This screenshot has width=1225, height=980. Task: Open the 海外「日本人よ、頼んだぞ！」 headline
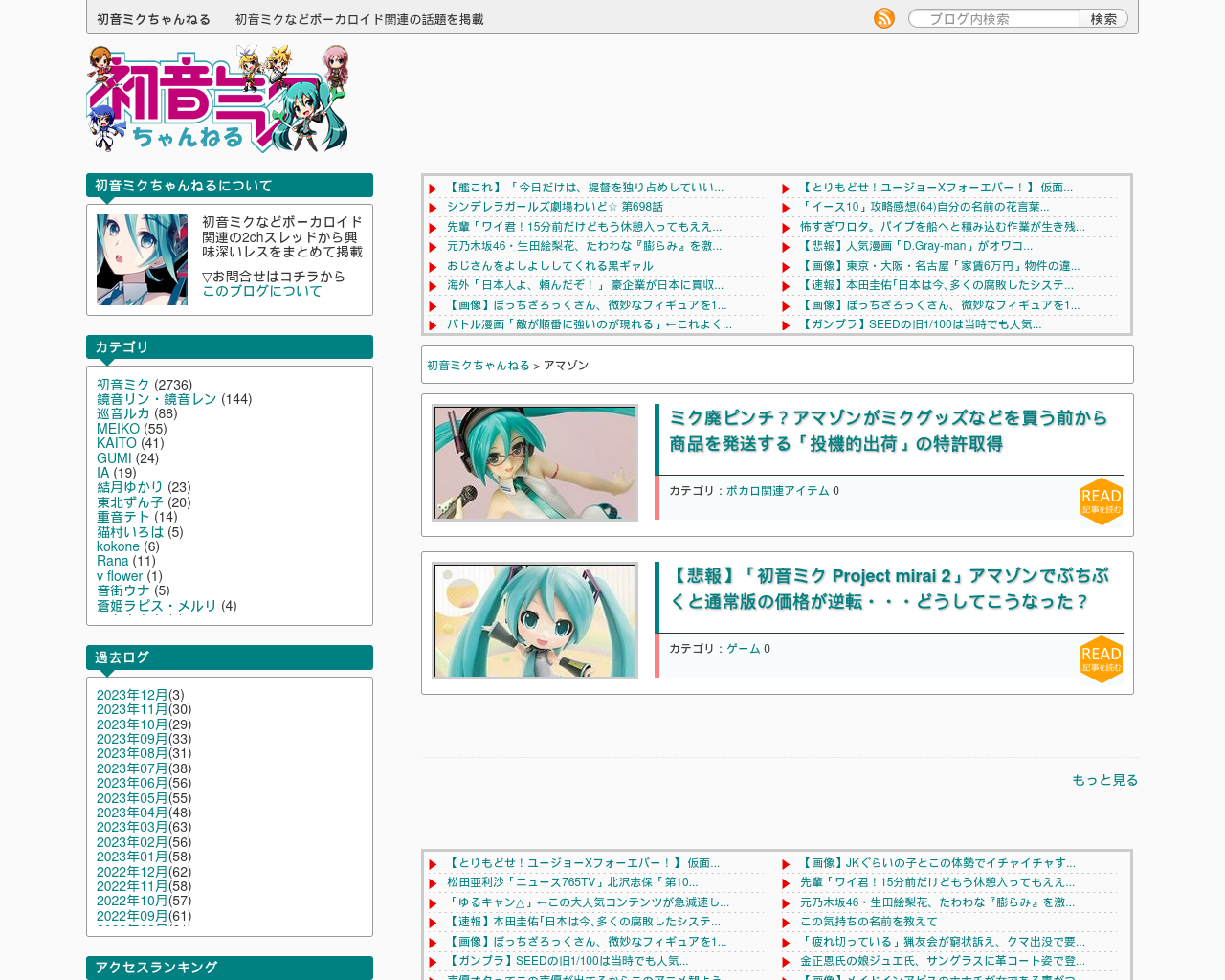click(x=585, y=285)
